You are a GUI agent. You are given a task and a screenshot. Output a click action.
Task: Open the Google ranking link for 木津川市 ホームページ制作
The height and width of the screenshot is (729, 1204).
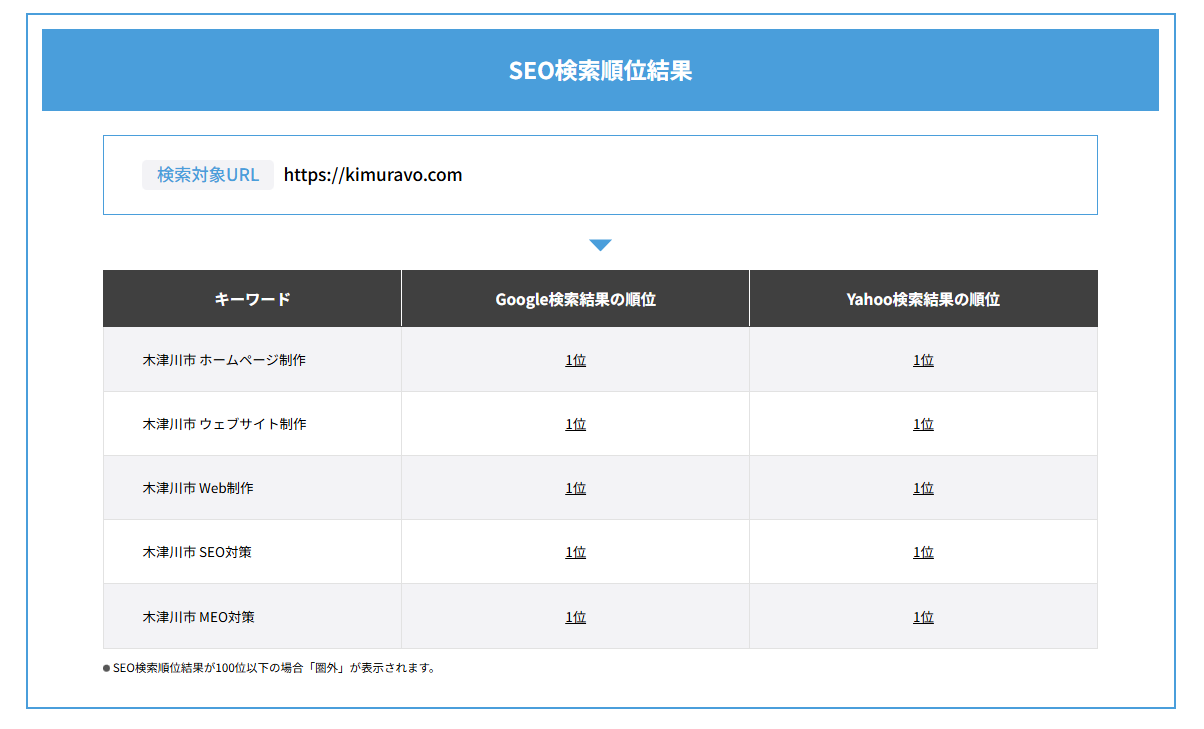pyautogui.click(x=575, y=359)
